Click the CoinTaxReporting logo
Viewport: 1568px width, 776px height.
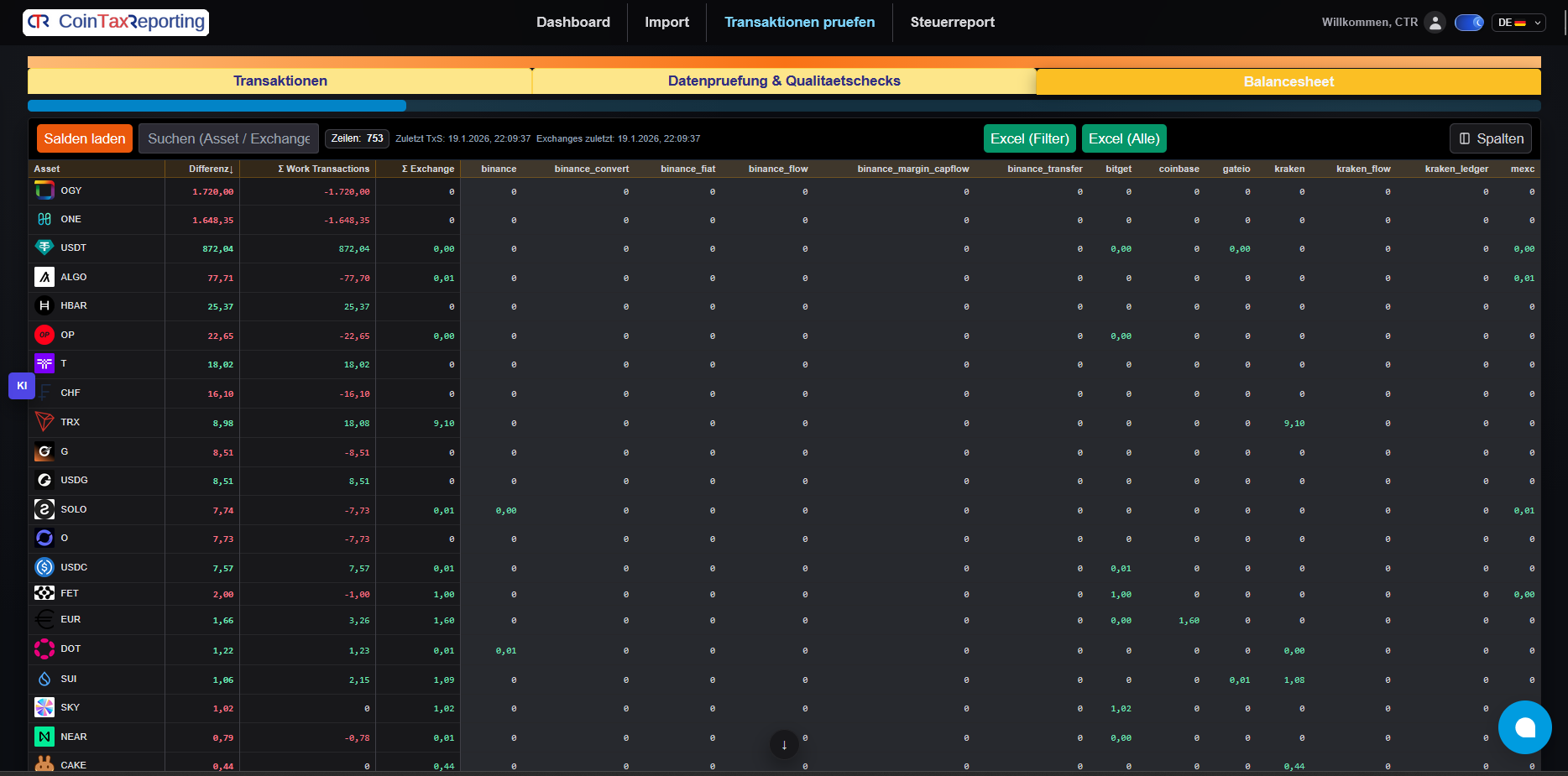[x=116, y=22]
